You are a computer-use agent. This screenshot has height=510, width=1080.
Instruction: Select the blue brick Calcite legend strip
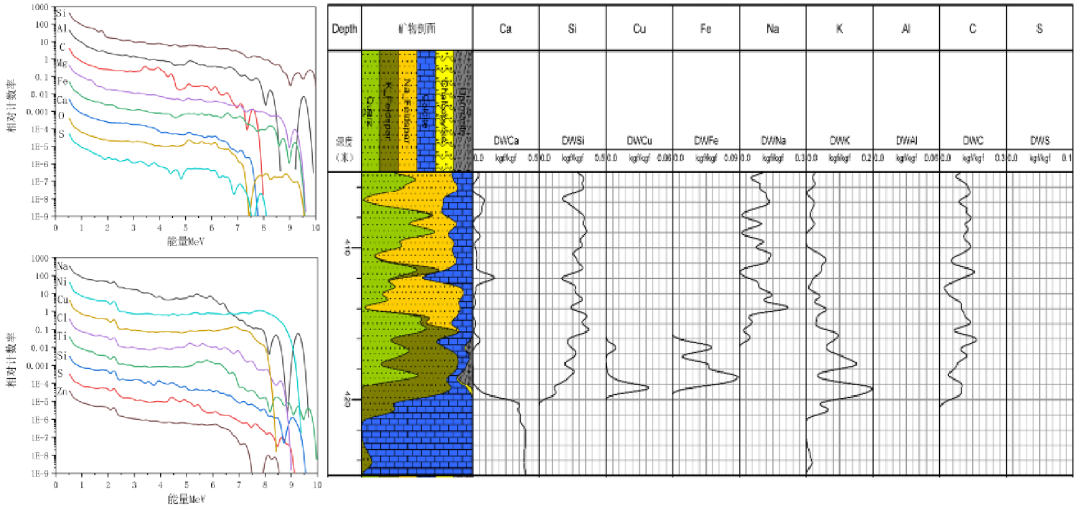[x=426, y=110]
